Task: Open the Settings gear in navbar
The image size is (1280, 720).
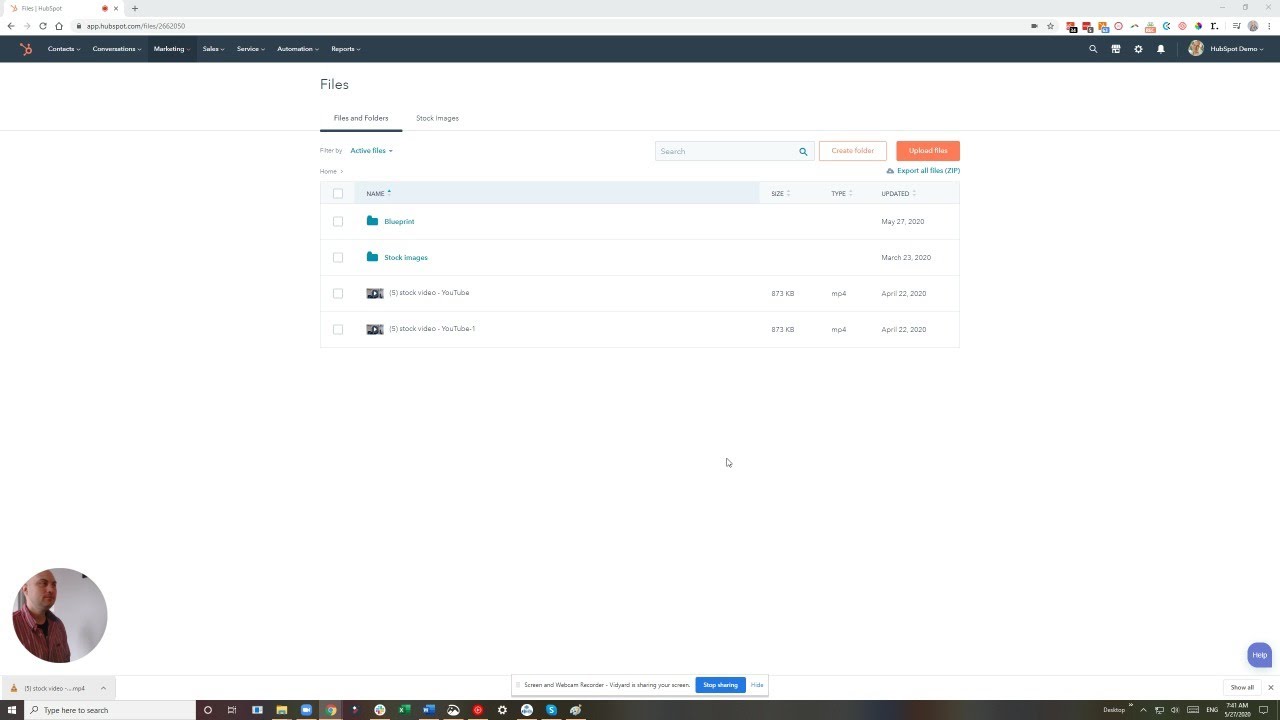Action: click(1138, 49)
